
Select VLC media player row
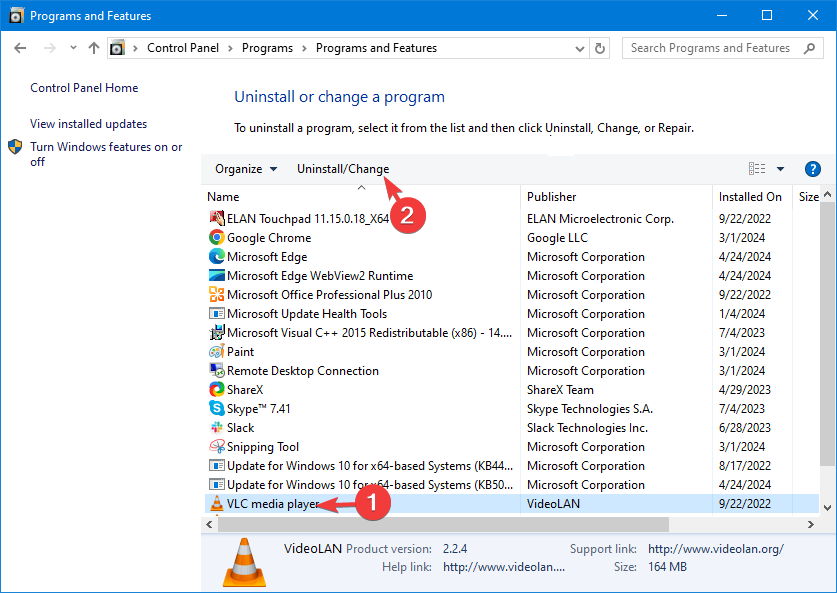pos(511,503)
